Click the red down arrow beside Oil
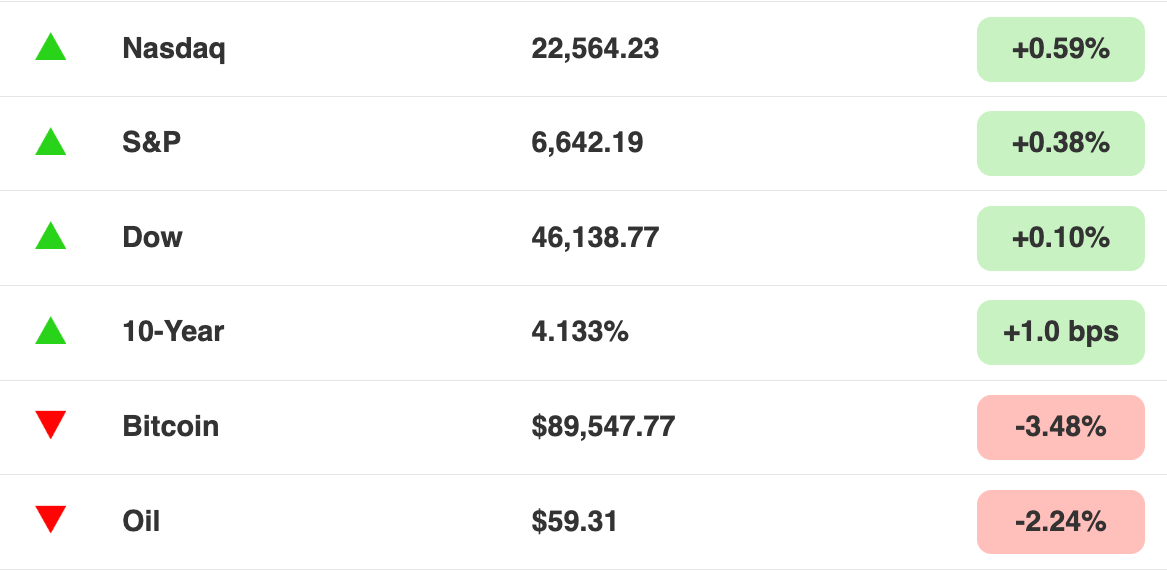The image size is (1167, 570). pyautogui.click(x=51, y=519)
